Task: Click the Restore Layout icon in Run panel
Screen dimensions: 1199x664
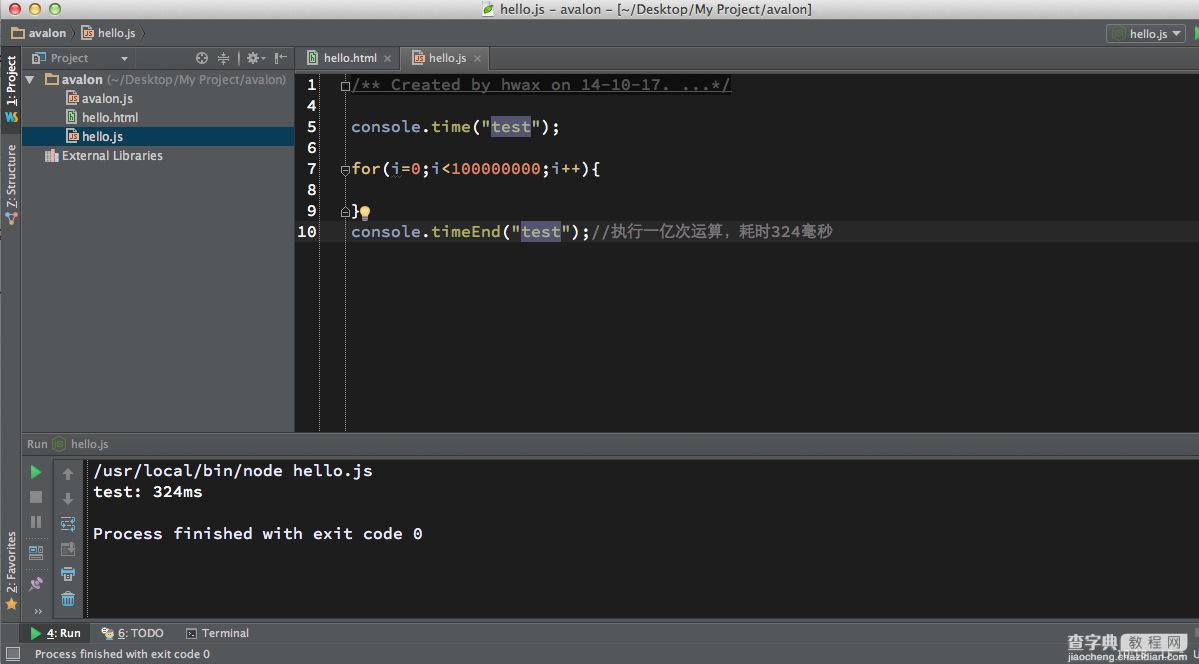Action: [36, 552]
